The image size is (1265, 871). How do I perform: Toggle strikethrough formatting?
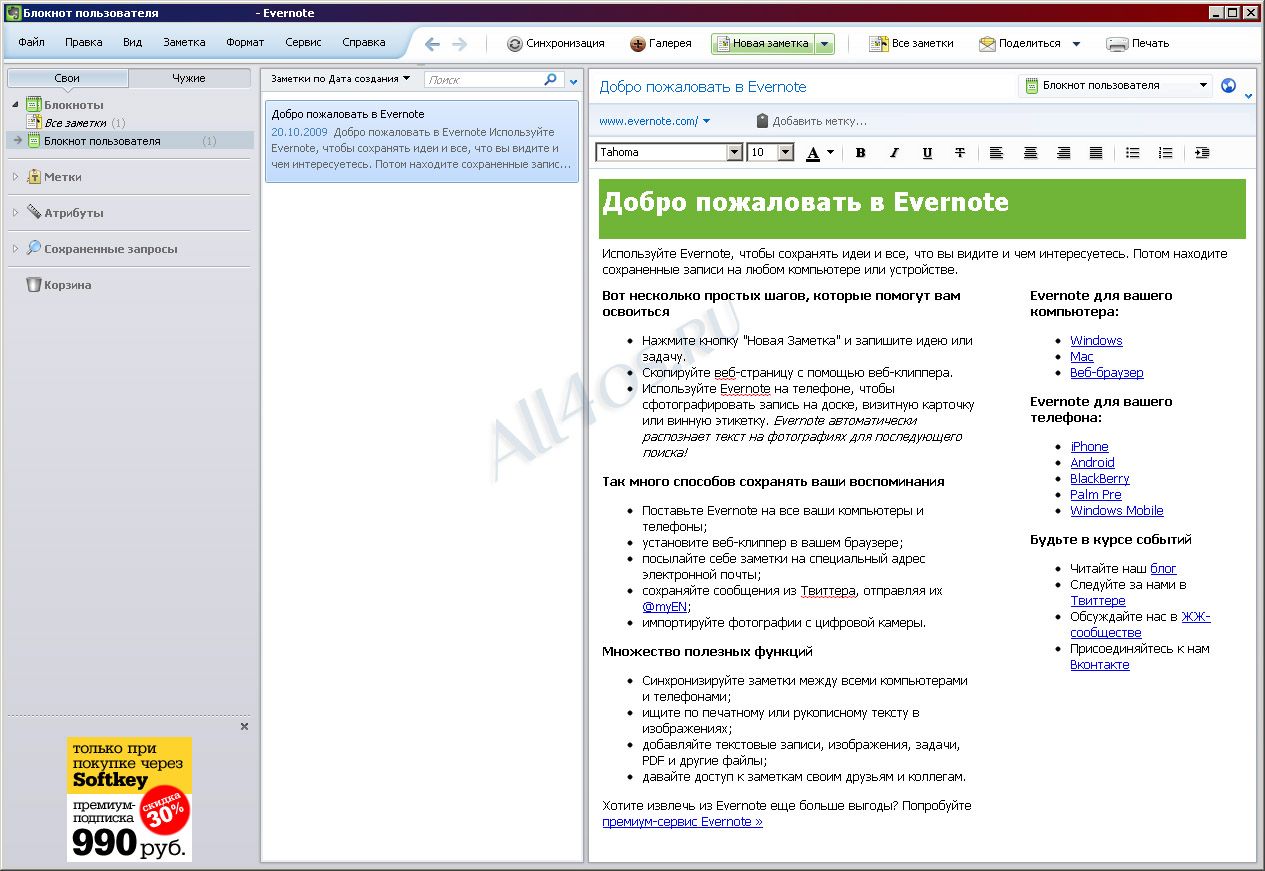tap(960, 153)
